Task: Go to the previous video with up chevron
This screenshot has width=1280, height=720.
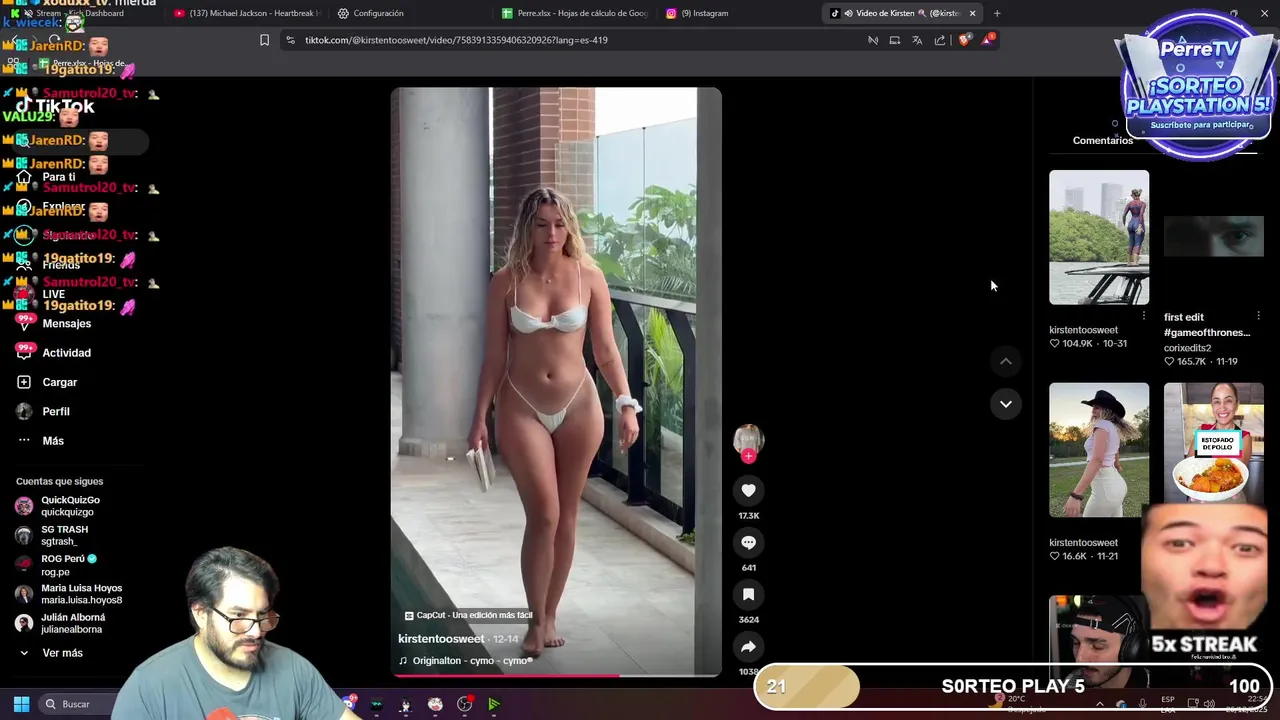Action: 1006,361
